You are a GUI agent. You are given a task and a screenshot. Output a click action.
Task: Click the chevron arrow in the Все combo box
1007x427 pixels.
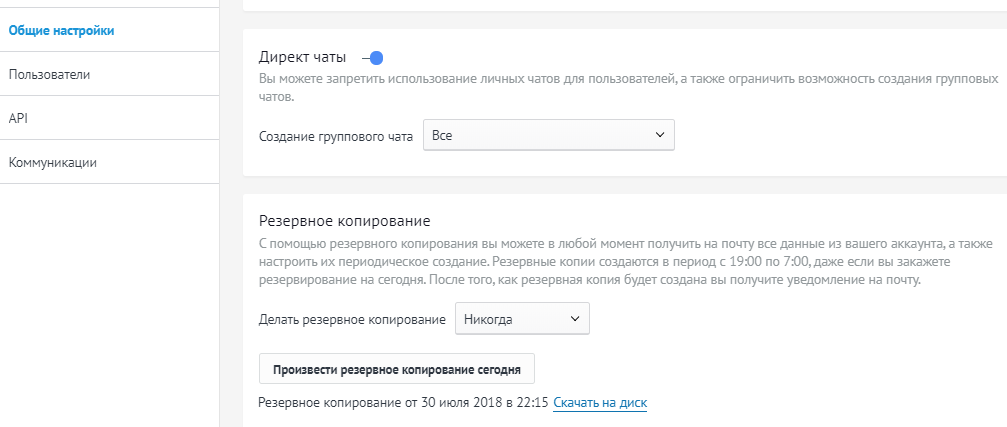(660, 135)
